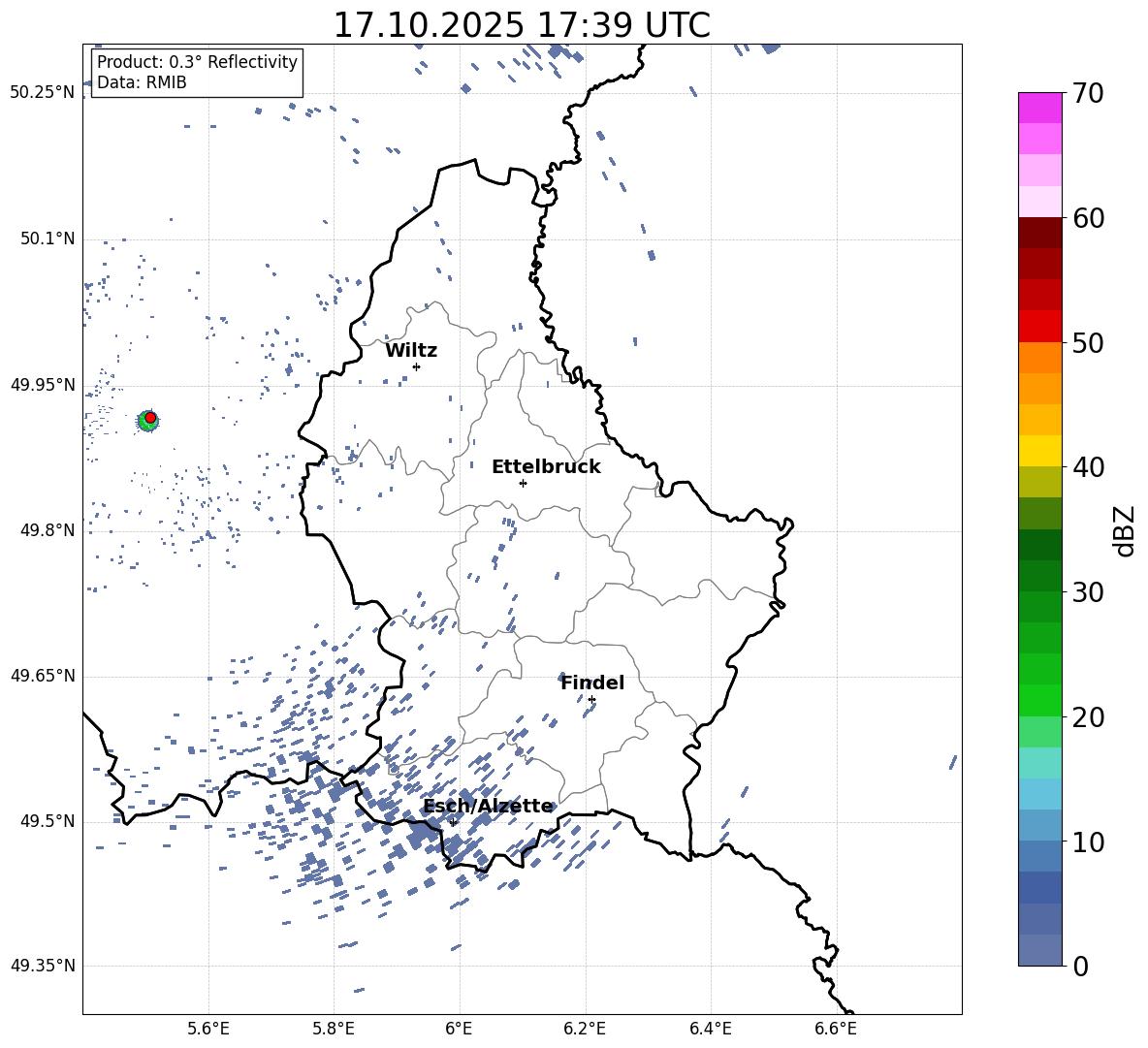Click the 49.35°N latitude label
The image size is (1148, 1048).
tap(43, 966)
